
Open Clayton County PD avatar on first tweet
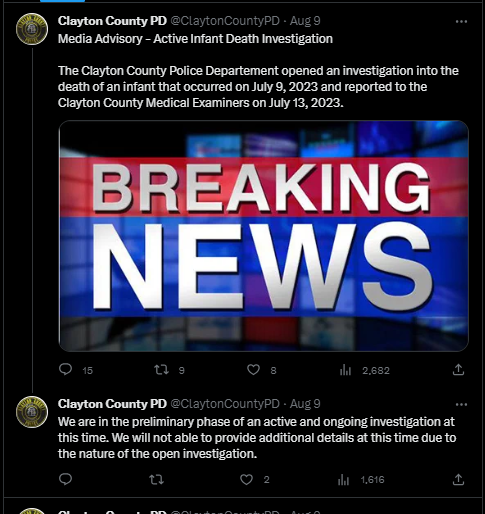pos(32,29)
